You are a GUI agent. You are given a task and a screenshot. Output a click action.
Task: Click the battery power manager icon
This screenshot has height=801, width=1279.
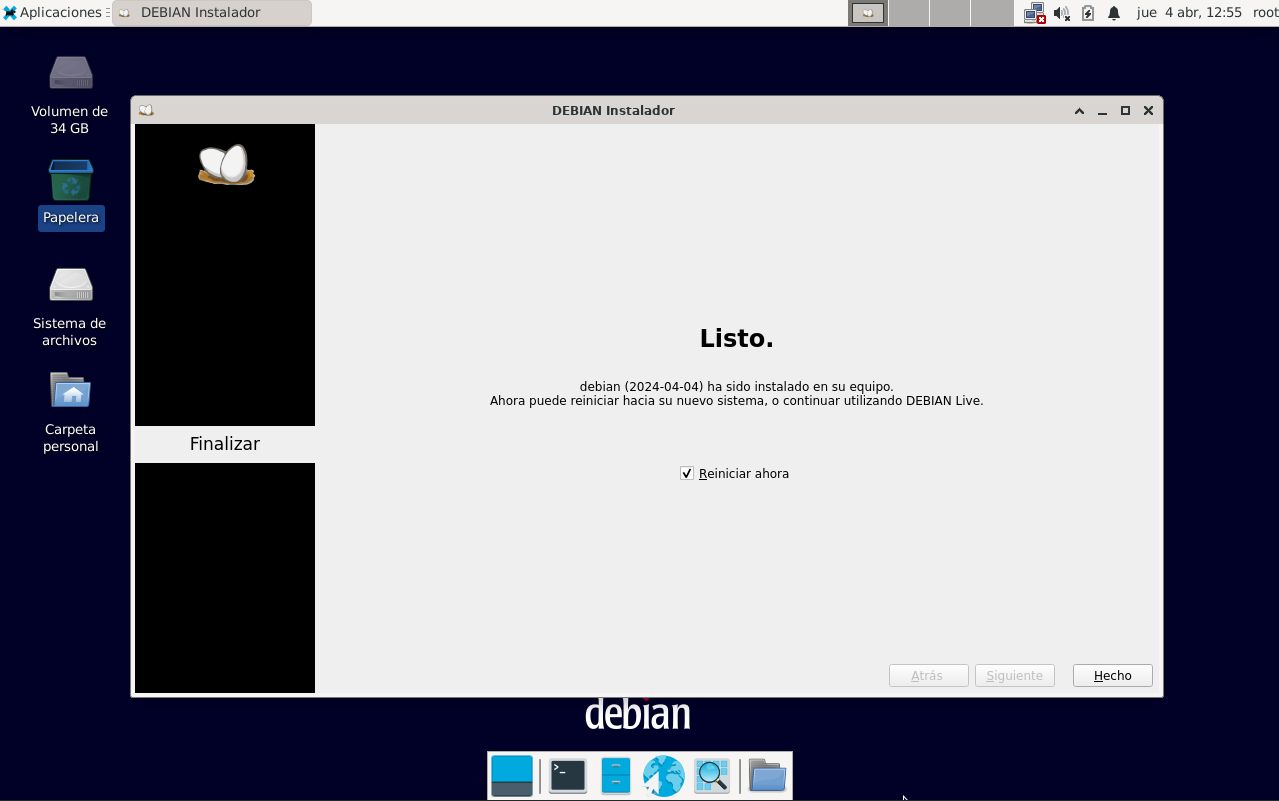pos(1088,13)
